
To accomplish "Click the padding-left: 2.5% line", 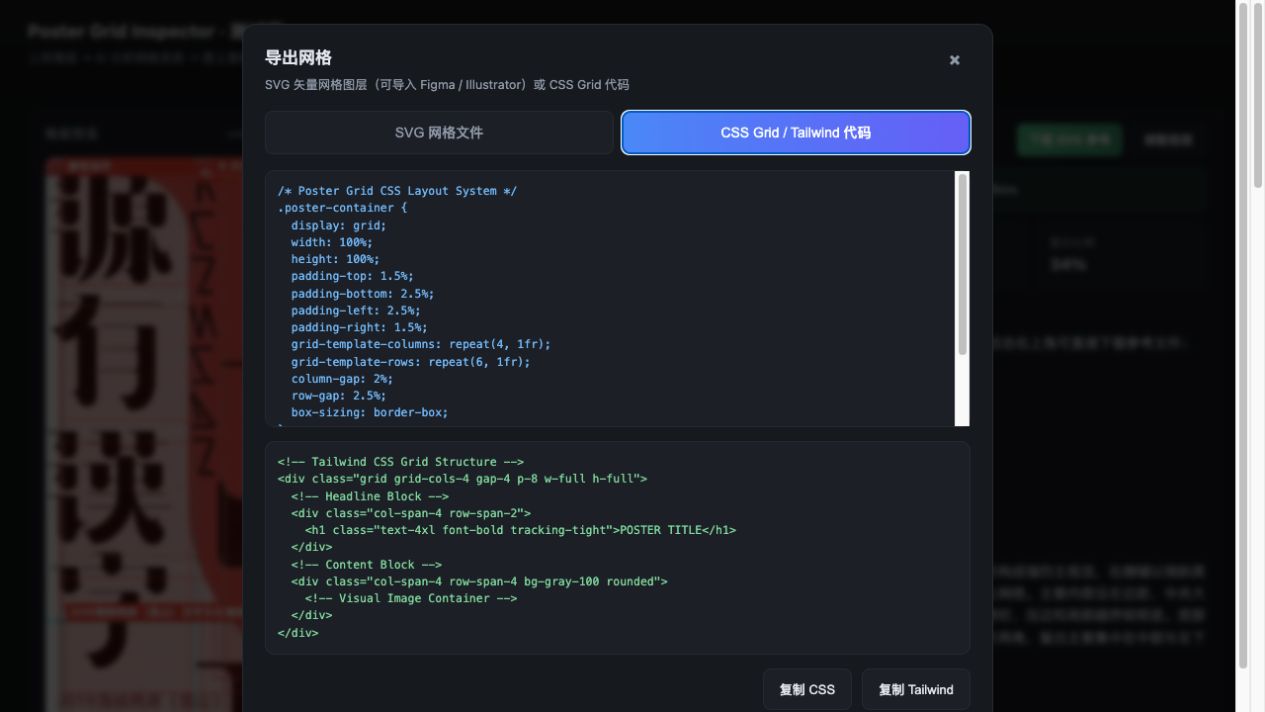I will pos(356,311).
